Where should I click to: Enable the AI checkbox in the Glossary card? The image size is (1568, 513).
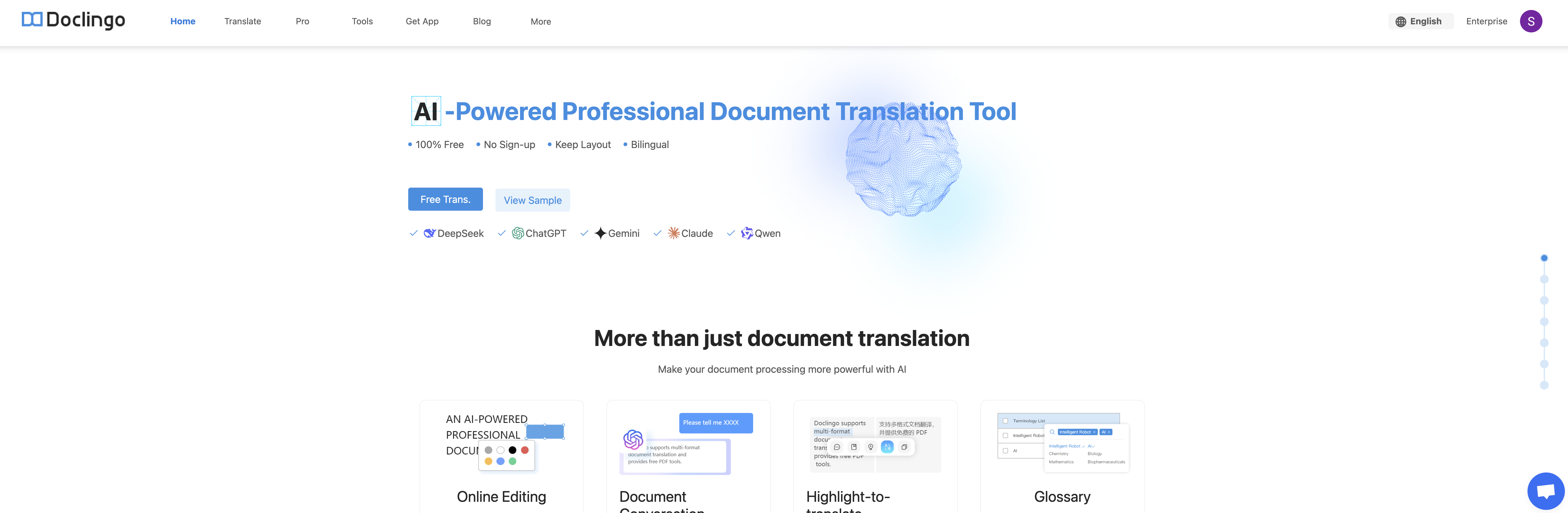(1006, 450)
